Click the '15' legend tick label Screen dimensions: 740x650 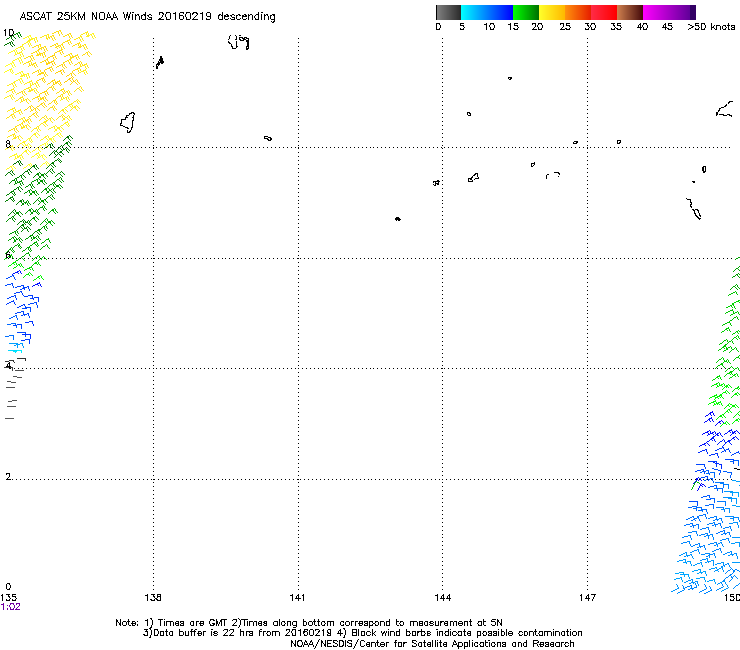(513, 27)
